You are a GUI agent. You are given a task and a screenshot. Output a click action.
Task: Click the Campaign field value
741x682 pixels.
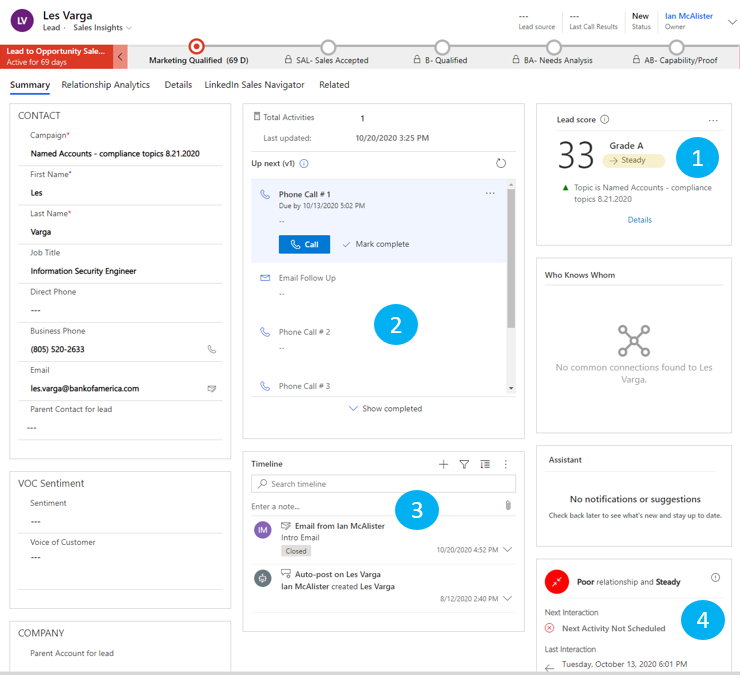pos(115,154)
